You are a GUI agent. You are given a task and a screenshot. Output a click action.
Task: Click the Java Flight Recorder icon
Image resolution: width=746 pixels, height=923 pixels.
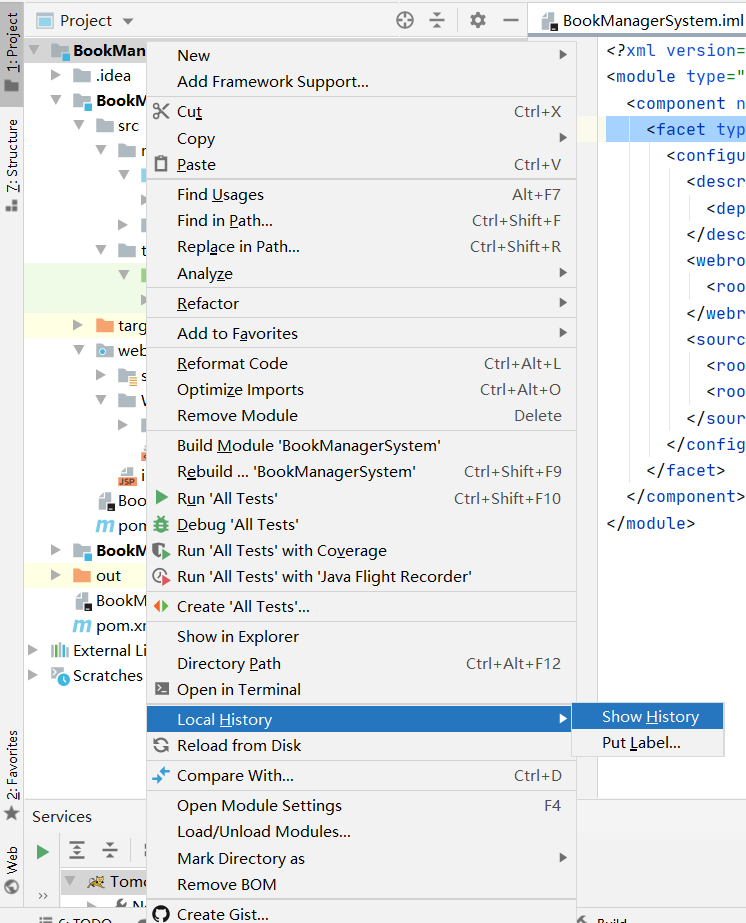coord(161,576)
